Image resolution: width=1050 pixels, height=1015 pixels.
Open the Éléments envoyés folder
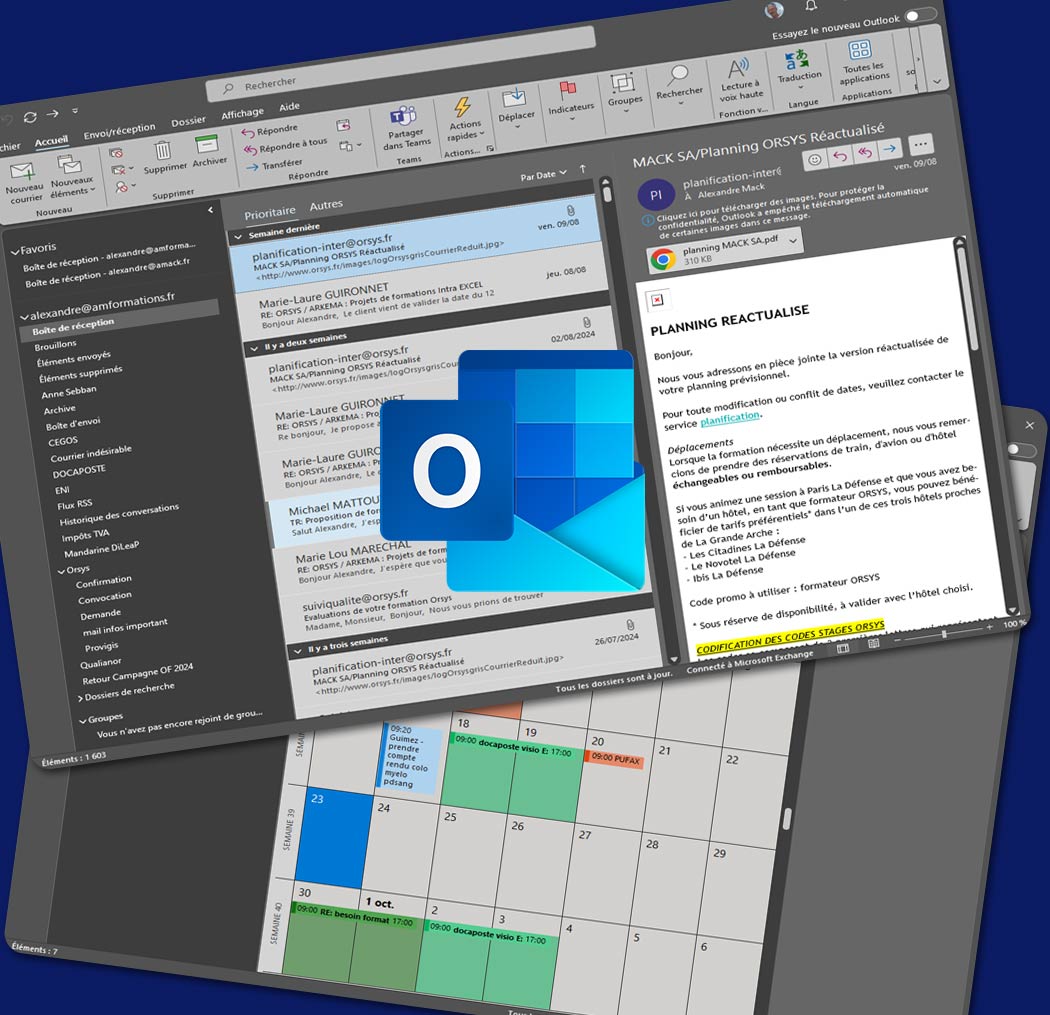[x=74, y=358]
